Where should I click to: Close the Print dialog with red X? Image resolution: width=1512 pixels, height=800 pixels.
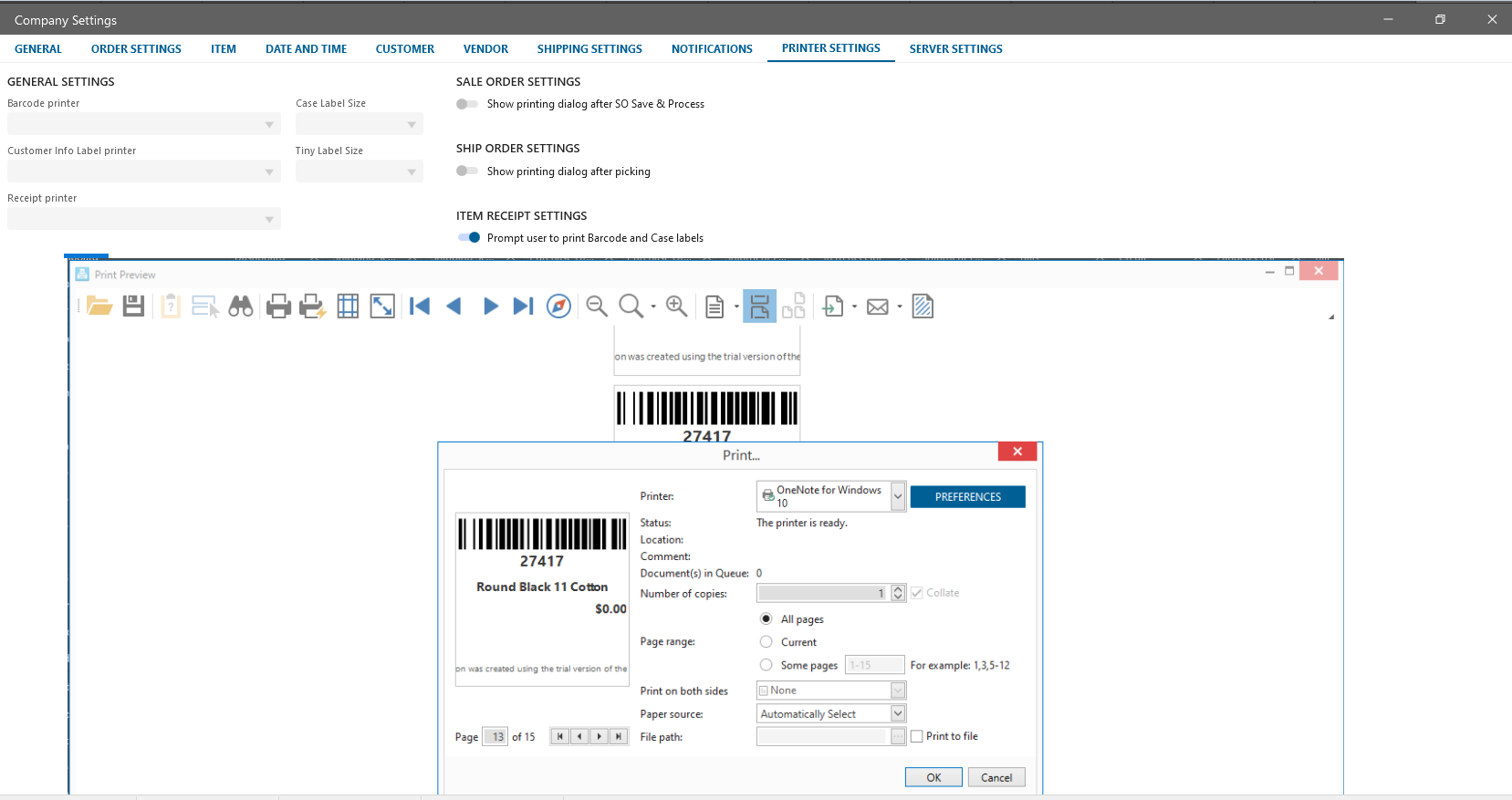(x=1017, y=451)
